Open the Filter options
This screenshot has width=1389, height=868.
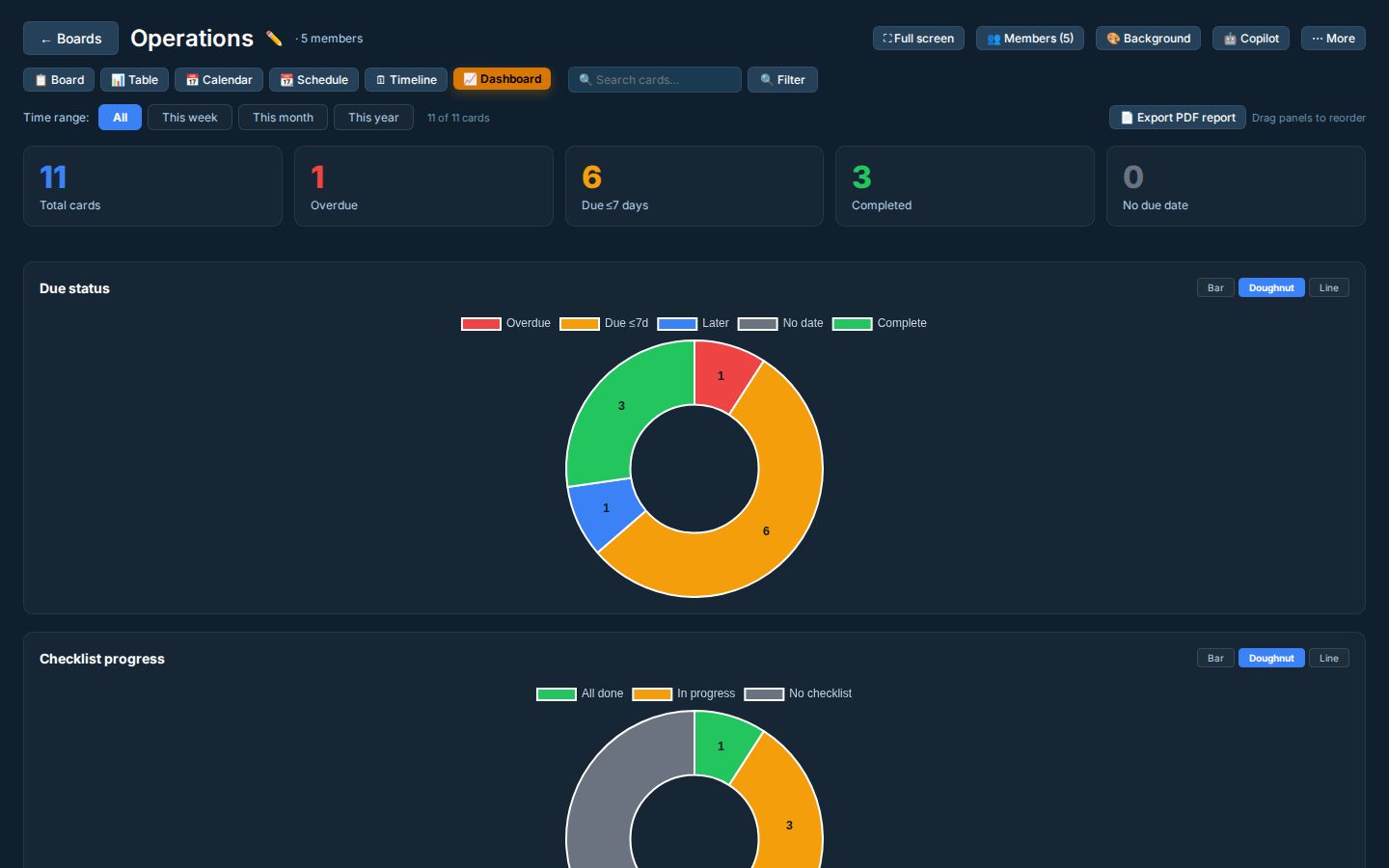point(782,80)
